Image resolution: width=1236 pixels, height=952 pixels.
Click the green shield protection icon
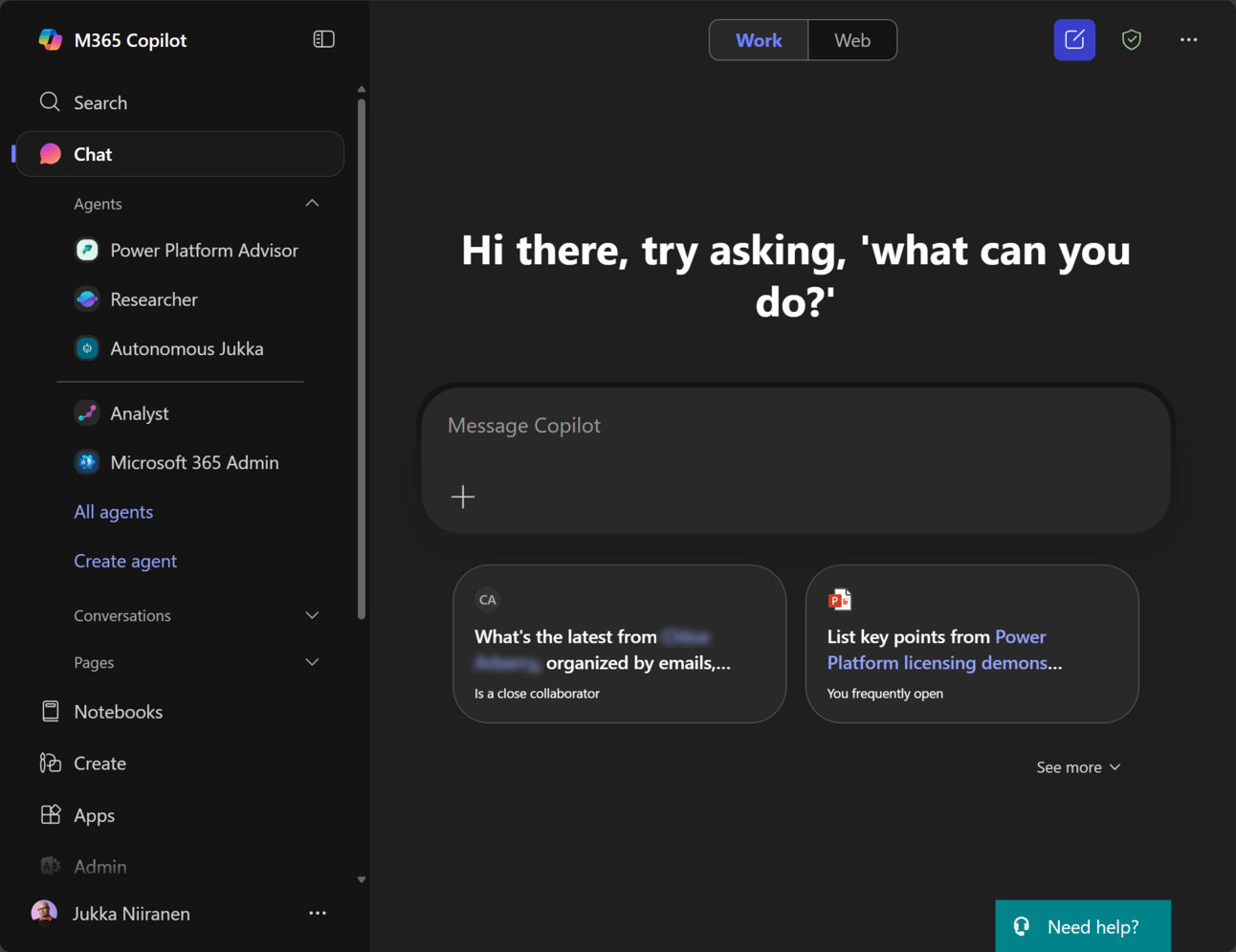(1132, 39)
